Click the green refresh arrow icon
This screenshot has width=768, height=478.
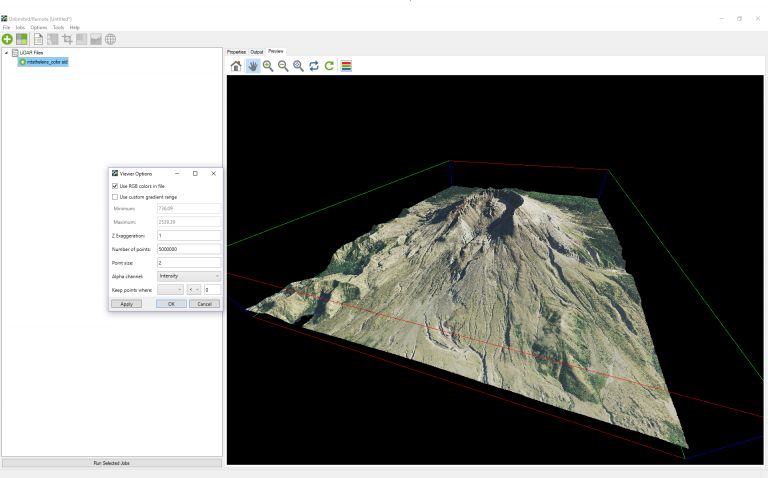coord(330,66)
